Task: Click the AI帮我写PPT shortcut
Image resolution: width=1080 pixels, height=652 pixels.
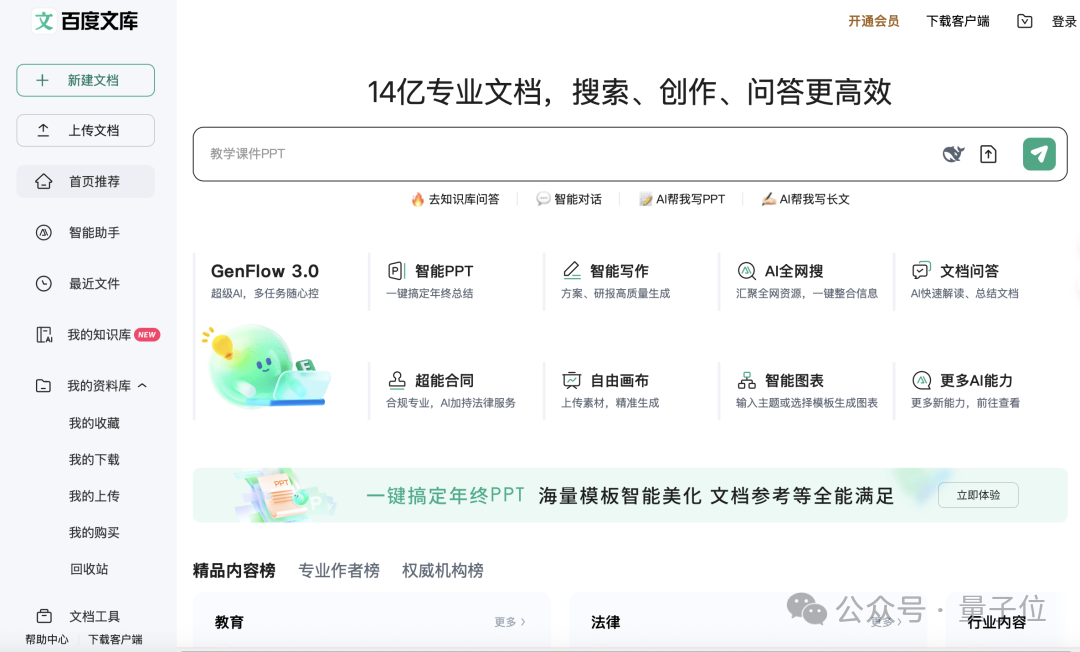Action: coord(682,199)
